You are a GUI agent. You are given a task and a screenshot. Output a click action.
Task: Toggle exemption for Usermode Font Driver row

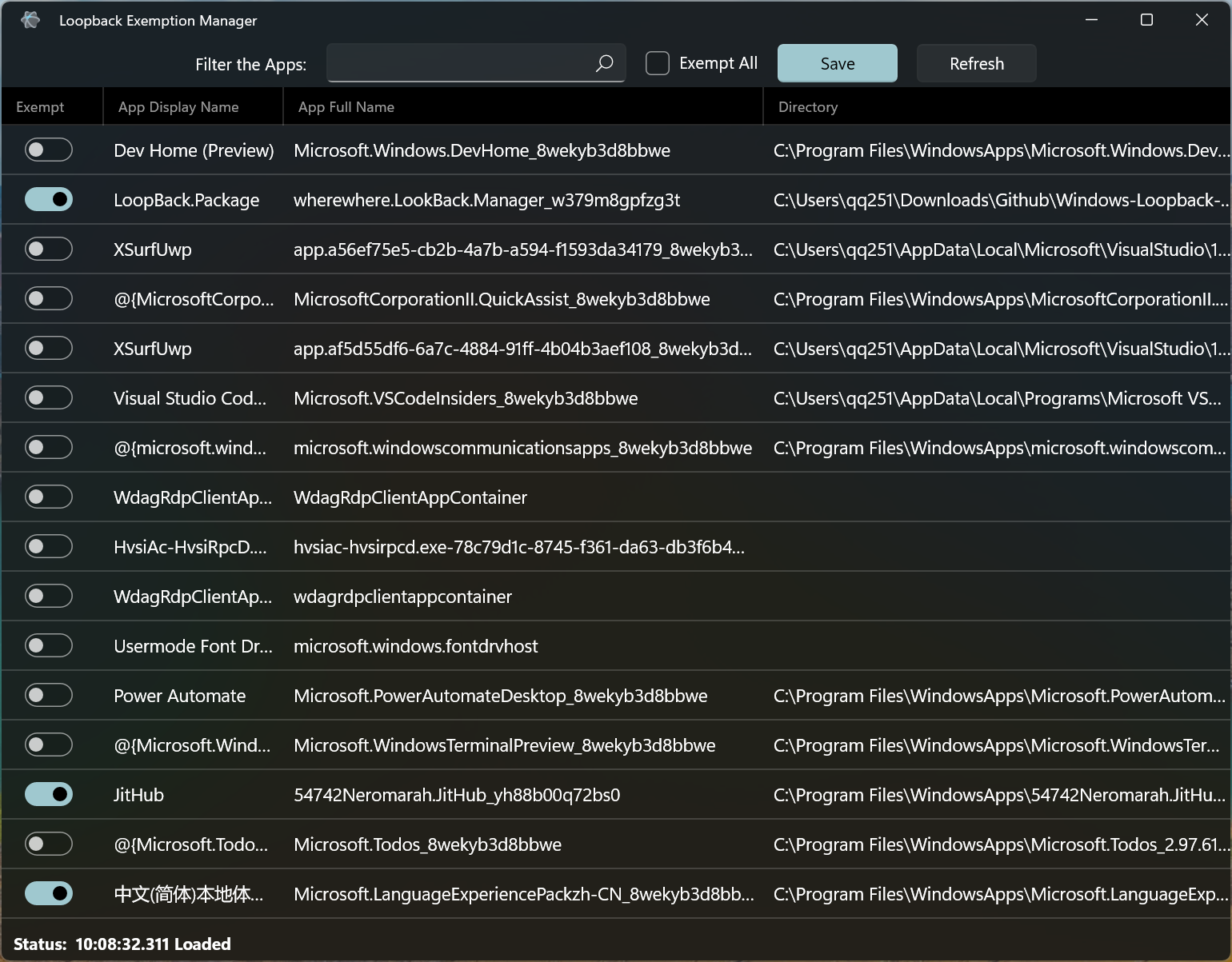click(x=49, y=645)
